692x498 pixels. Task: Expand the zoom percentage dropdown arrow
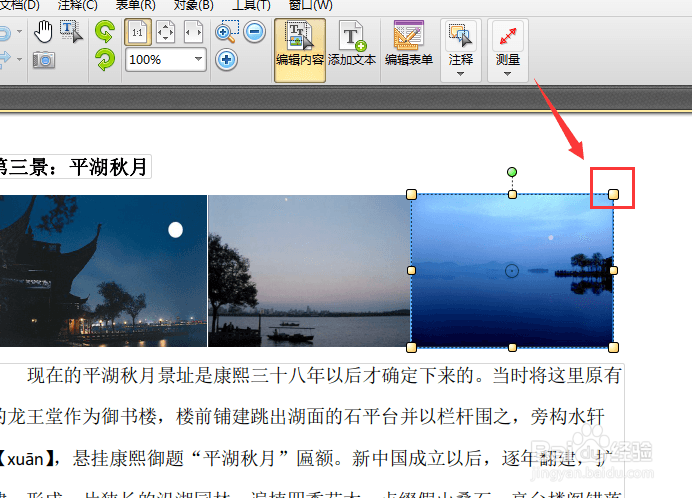click(199, 59)
